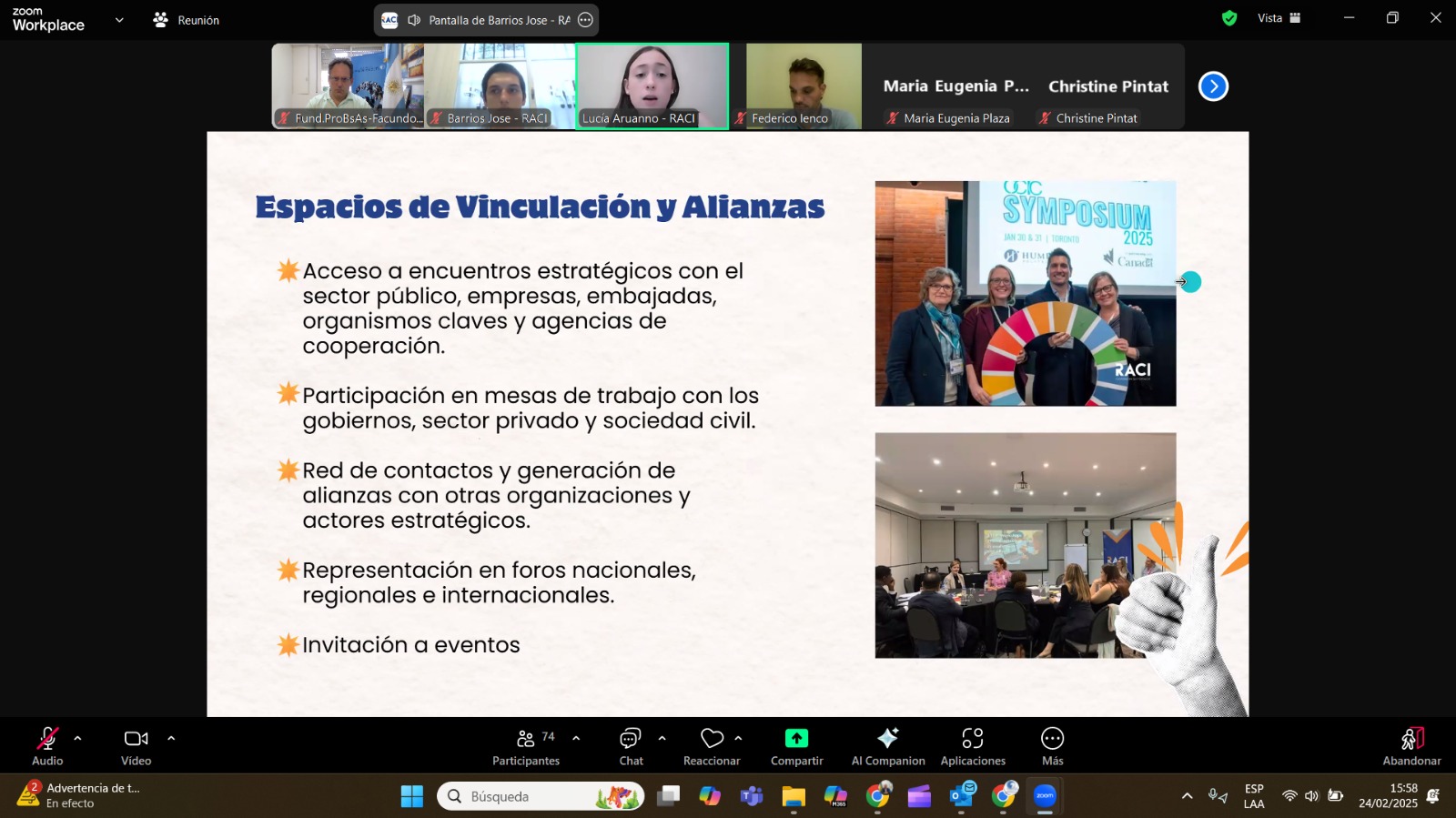The width and height of the screenshot is (1456, 818).
Task: Change layout via Vista menu
Action: (1279, 18)
